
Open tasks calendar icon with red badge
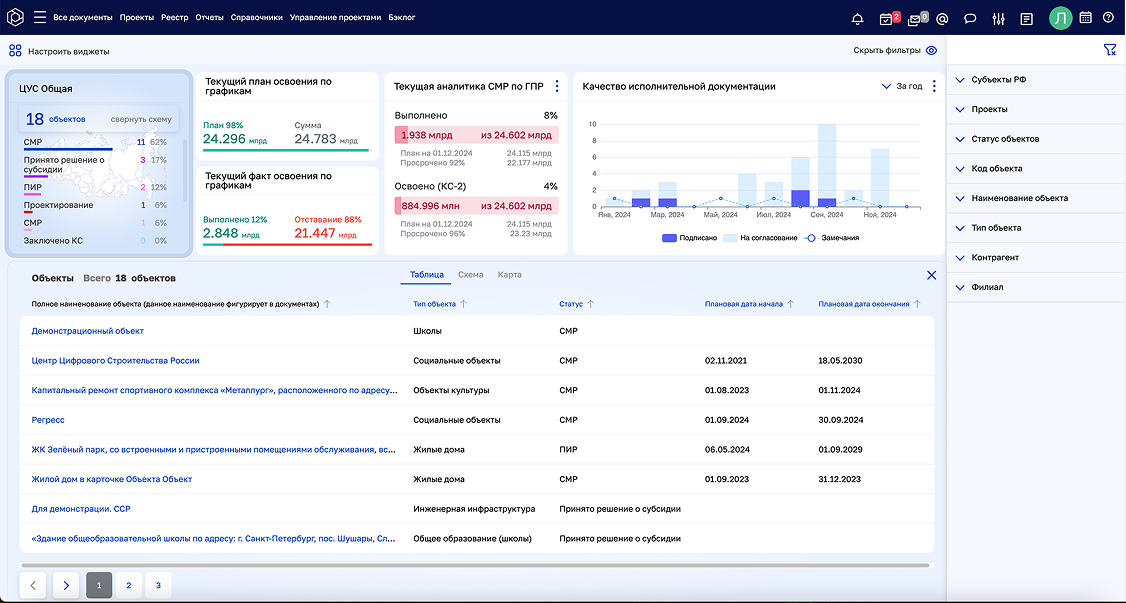click(886, 18)
